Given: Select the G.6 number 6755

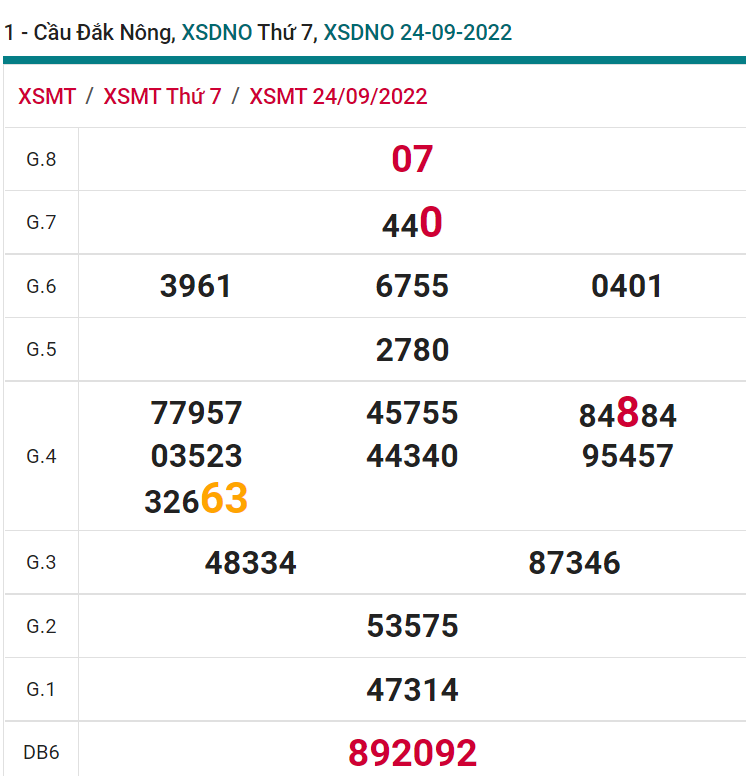Looking at the screenshot, I should (412, 287).
